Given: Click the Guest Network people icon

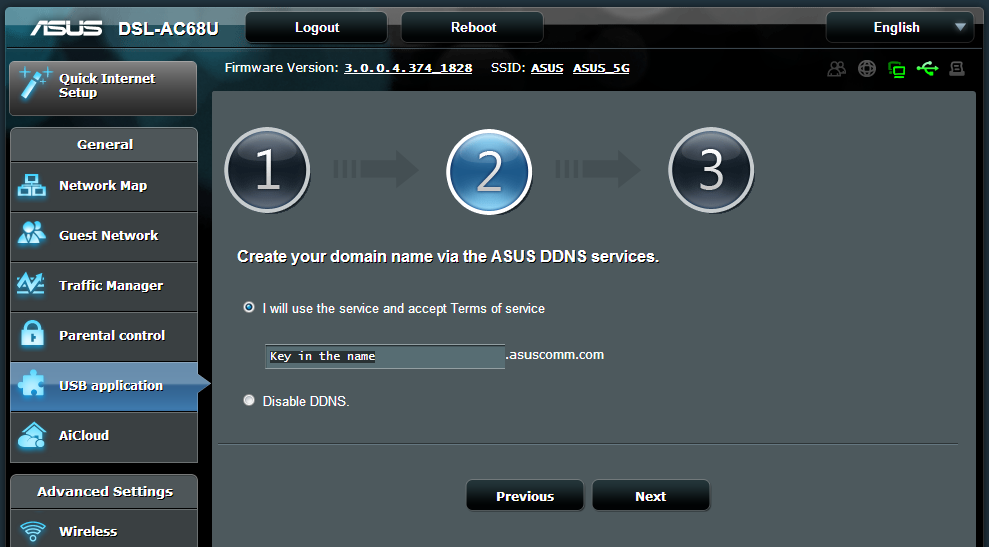Looking at the screenshot, I should coord(32,233).
